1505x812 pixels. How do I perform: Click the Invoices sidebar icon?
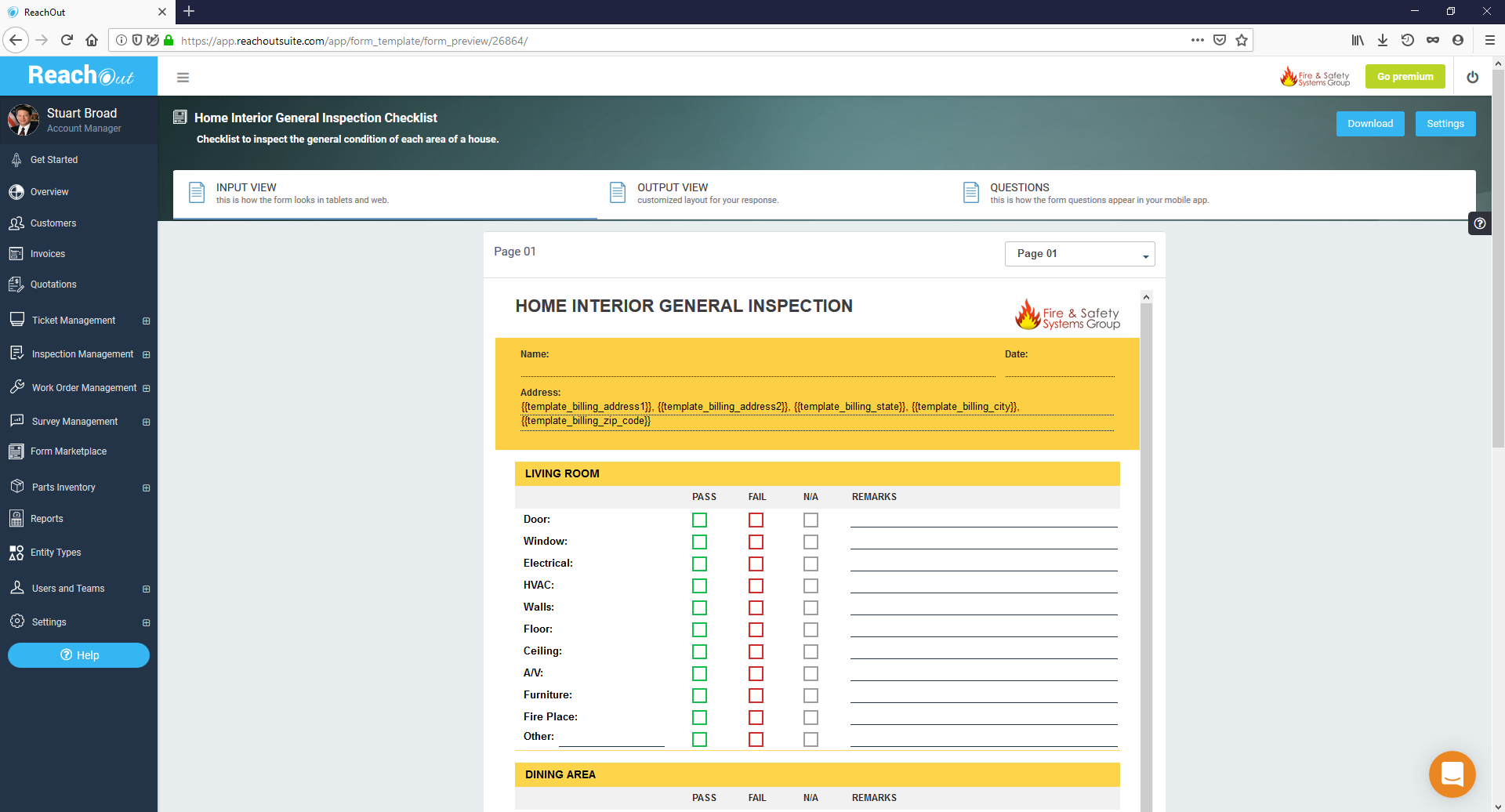tap(16, 254)
